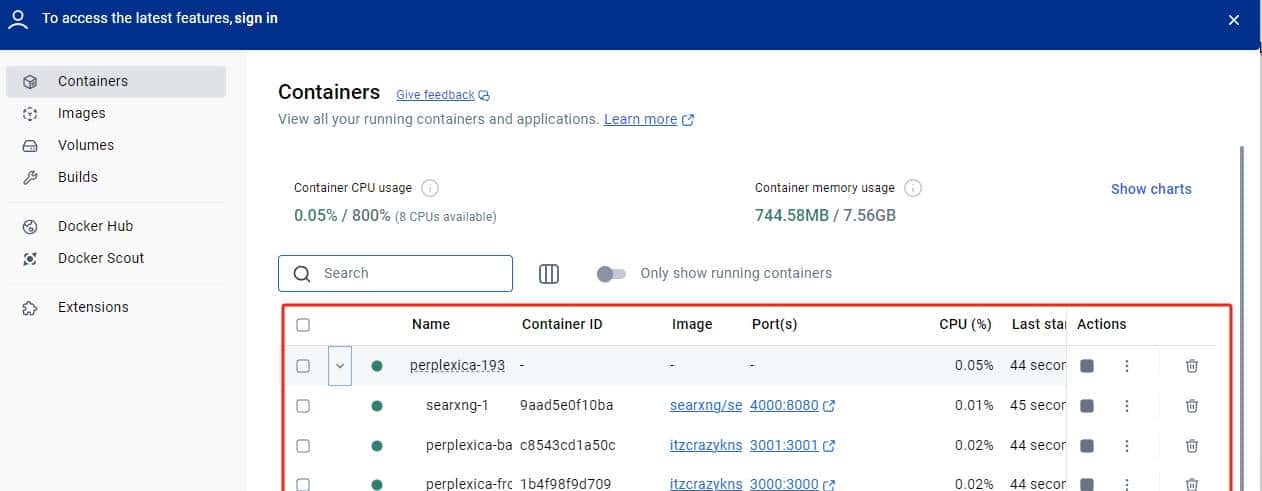Select container ID 9aad5e0f10ba
The image size is (1262, 491).
[x=567, y=406]
